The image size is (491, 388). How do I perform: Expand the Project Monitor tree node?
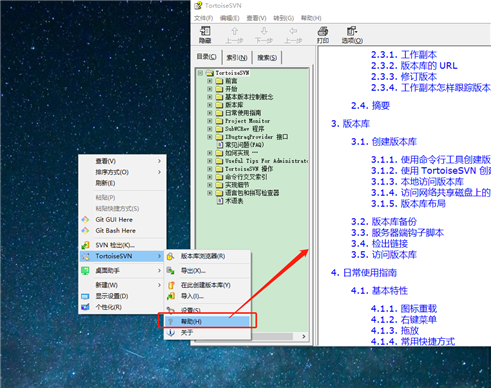pos(210,121)
